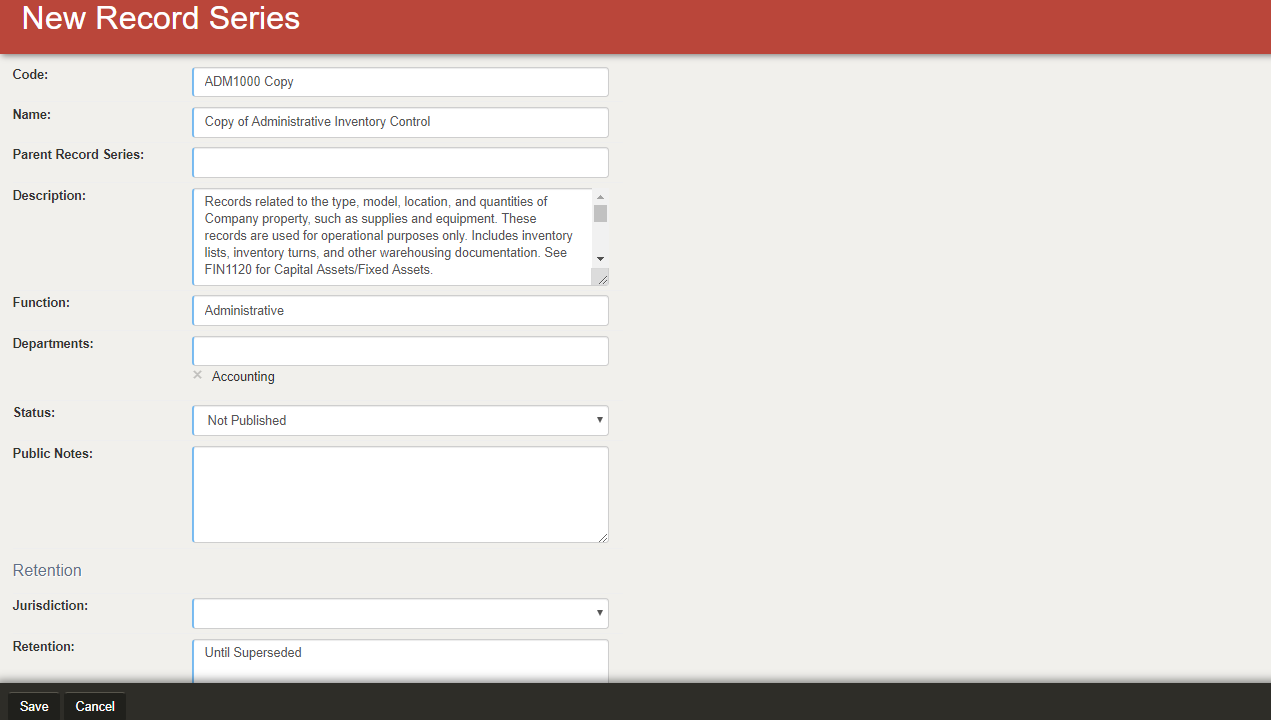The image size is (1271, 720).
Task: Click the Description box resize handle
Action: coord(602,279)
